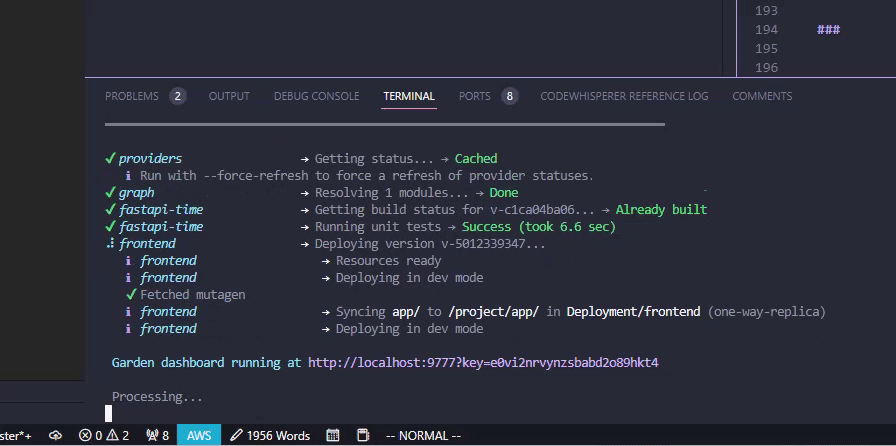Click line number 195 in editor gutter
Image resolution: width=896 pixels, height=446 pixels.
766,49
